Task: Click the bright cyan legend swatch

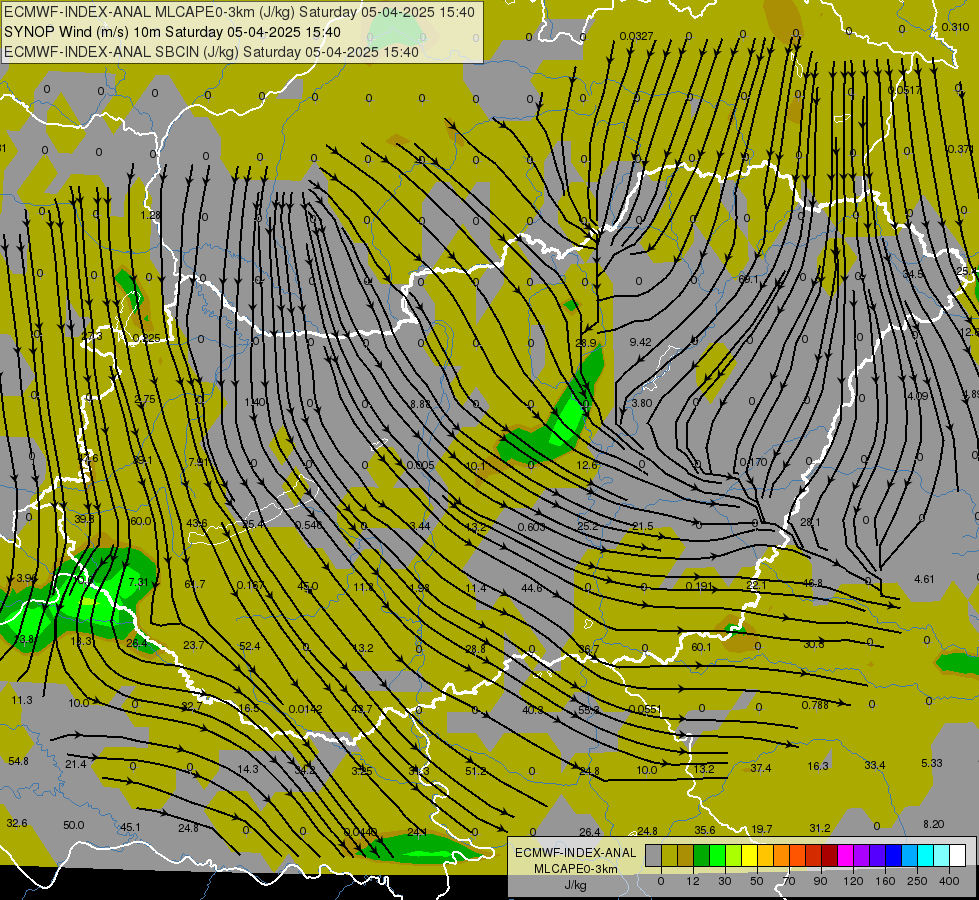Action: [x=925, y=856]
